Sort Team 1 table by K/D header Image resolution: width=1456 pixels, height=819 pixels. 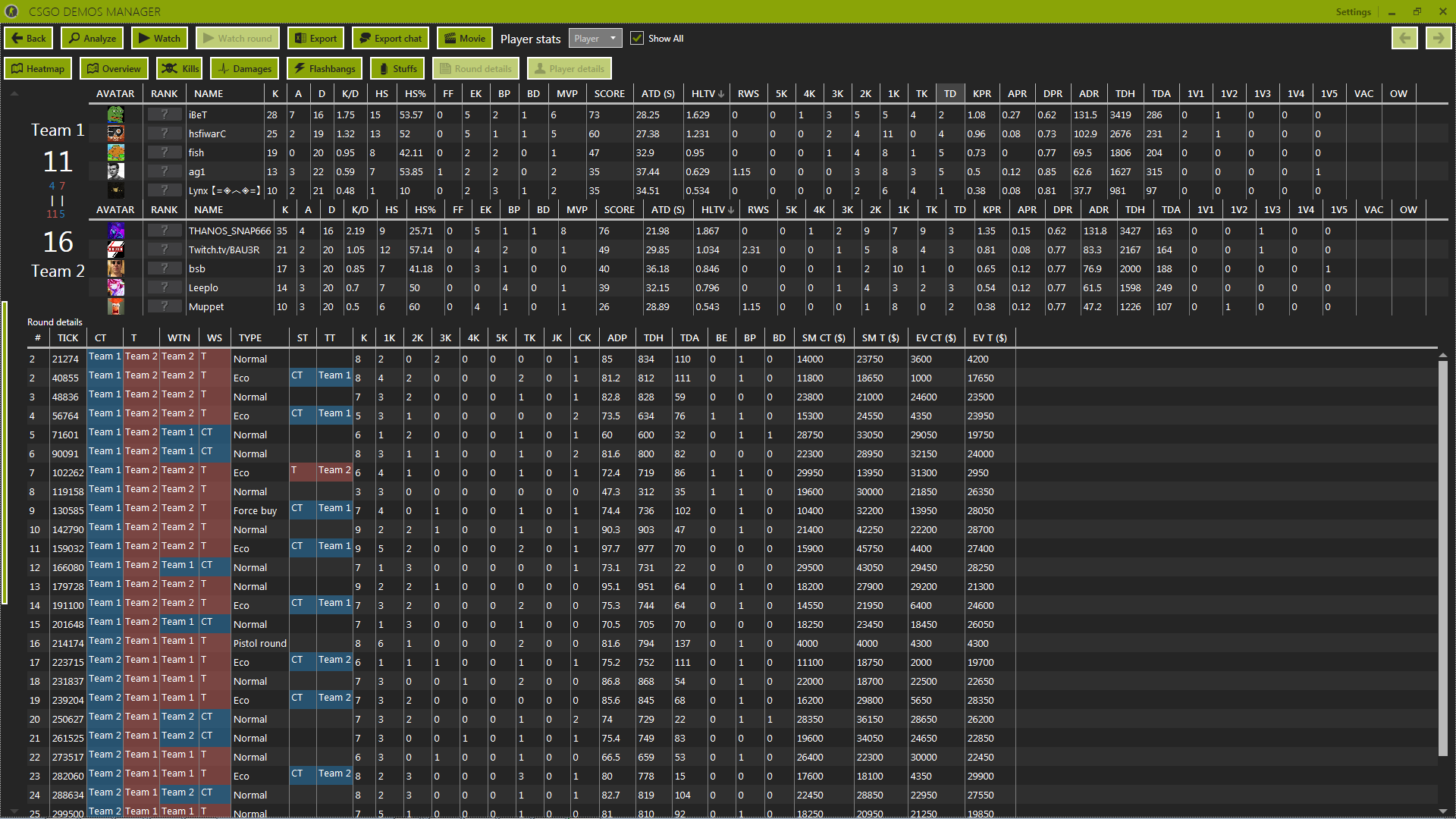coord(350,94)
